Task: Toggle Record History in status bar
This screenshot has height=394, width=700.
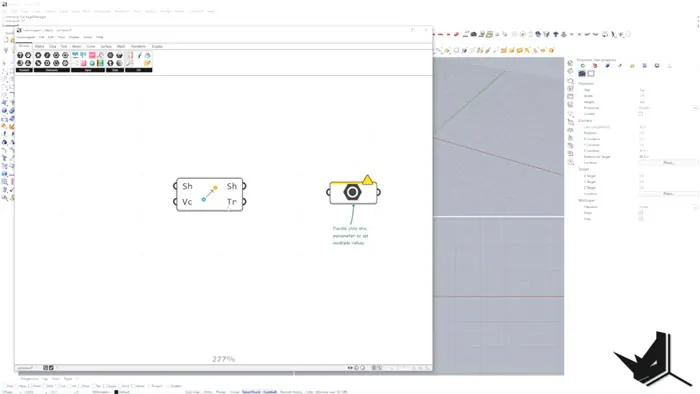Action: (x=291, y=392)
